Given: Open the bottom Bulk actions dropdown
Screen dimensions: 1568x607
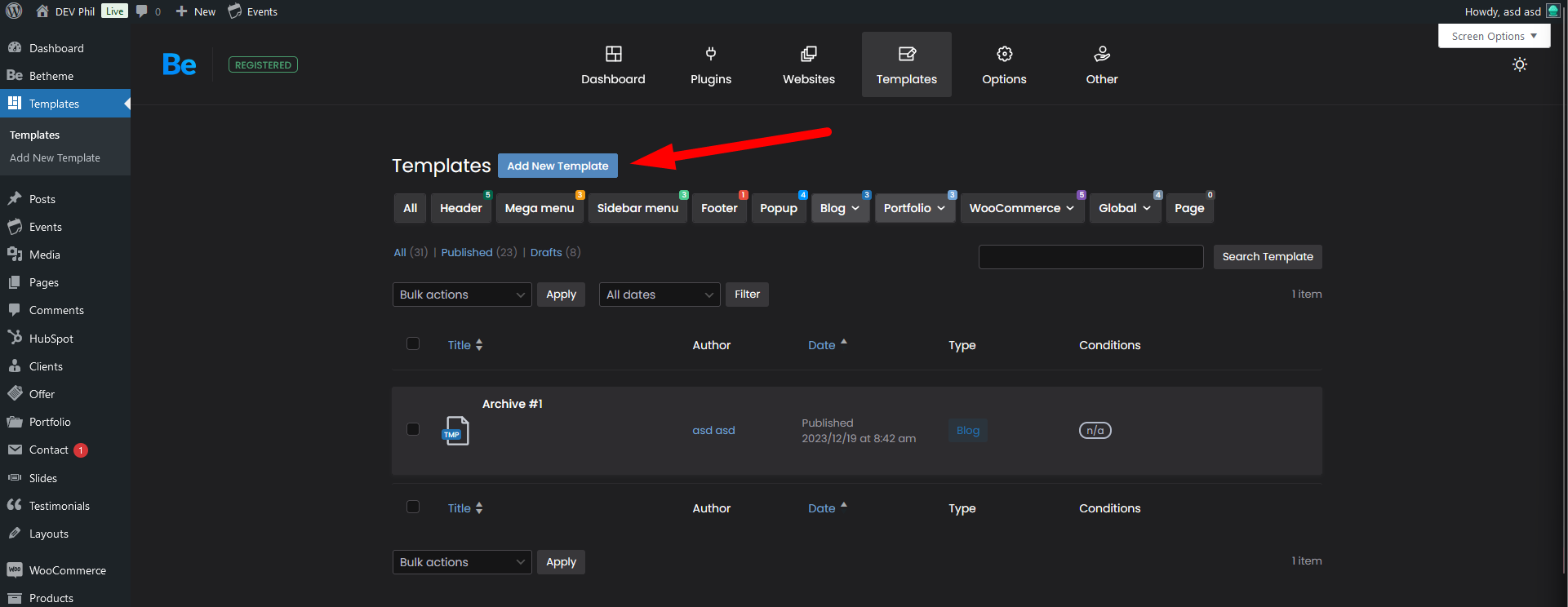Looking at the screenshot, I should (462, 562).
